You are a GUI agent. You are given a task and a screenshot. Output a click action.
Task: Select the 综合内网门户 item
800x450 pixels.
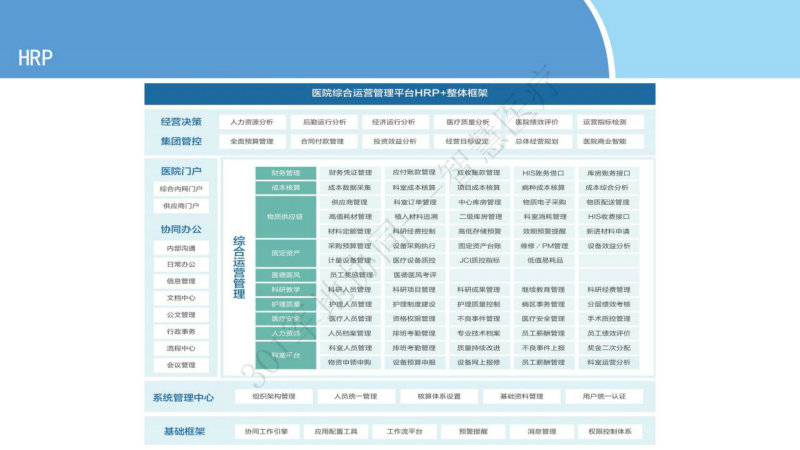click(x=181, y=189)
